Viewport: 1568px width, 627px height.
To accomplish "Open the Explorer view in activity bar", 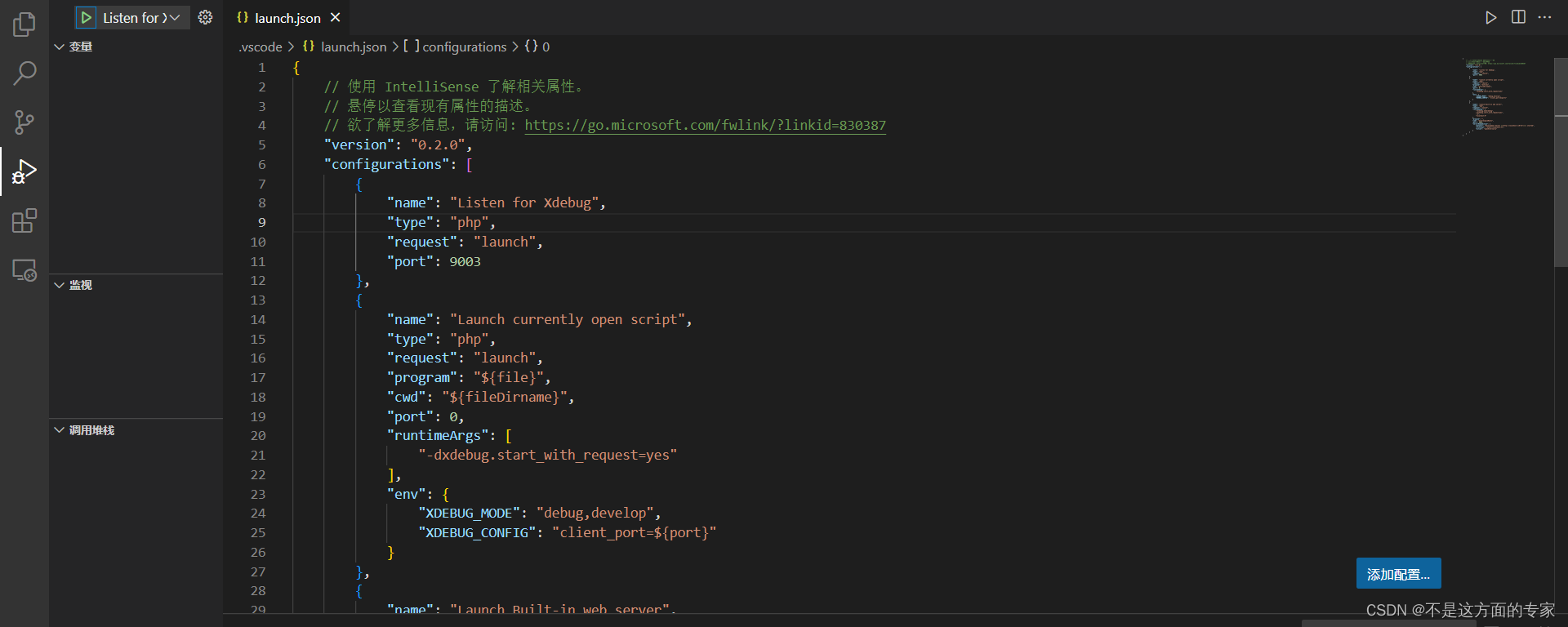I will coord(24,24).
